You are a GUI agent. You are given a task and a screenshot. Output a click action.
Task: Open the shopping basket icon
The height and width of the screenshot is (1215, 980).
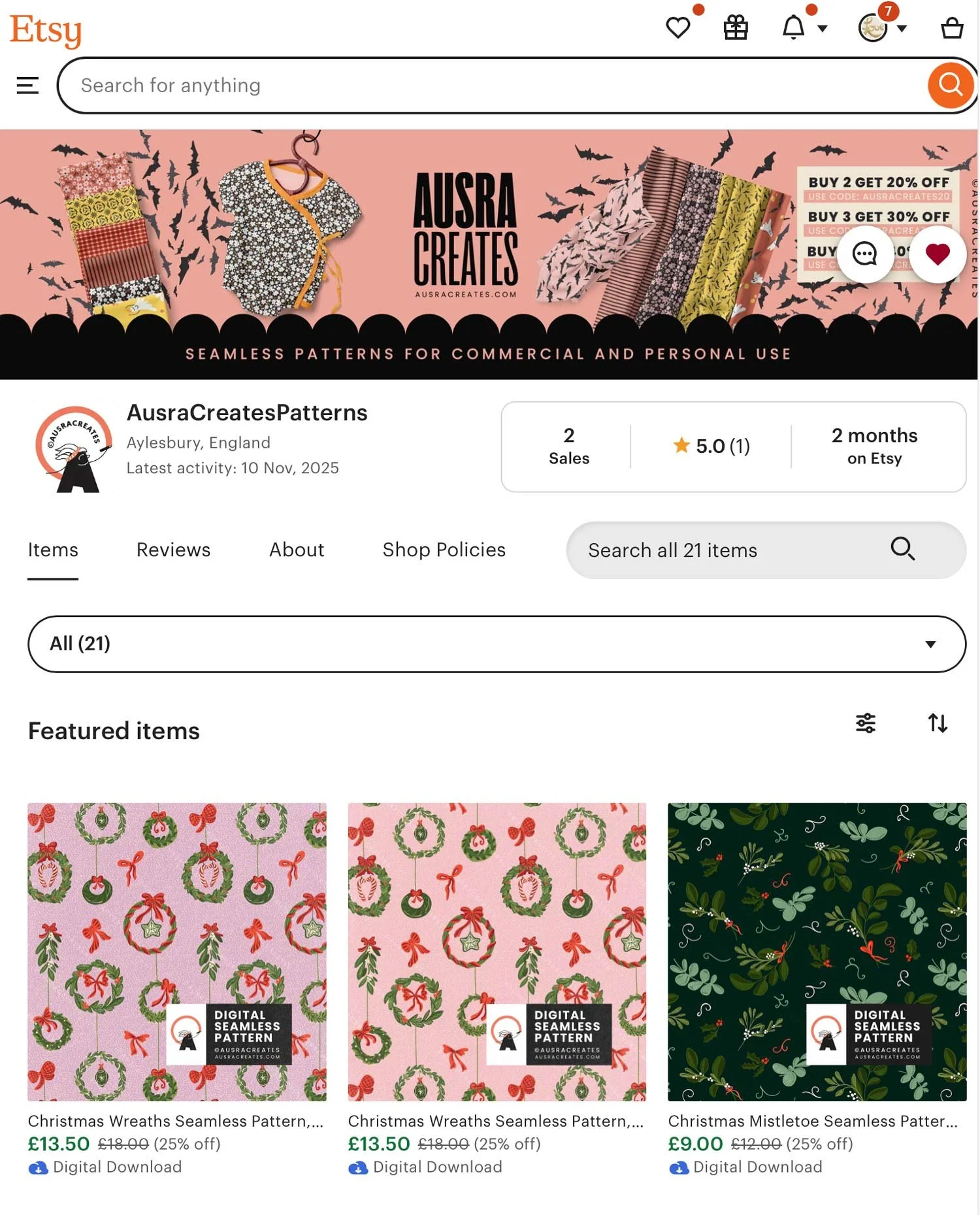pos(952,28)
